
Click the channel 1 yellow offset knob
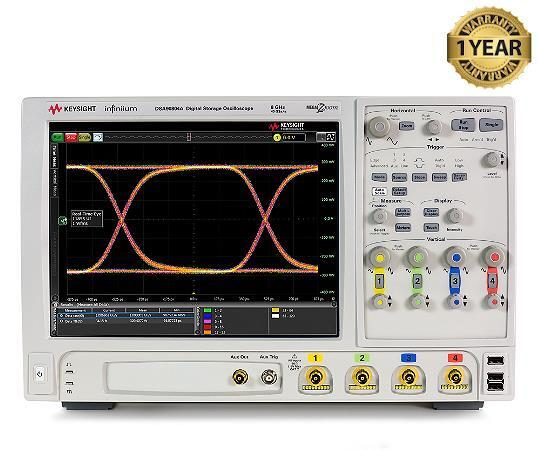pos(379,302)
